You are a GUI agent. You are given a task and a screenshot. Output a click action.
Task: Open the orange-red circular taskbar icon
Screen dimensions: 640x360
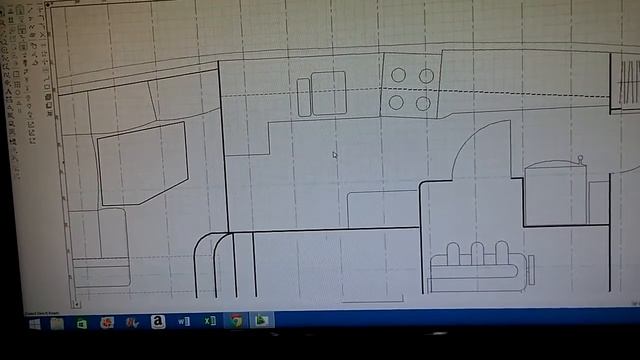point(107,323)
